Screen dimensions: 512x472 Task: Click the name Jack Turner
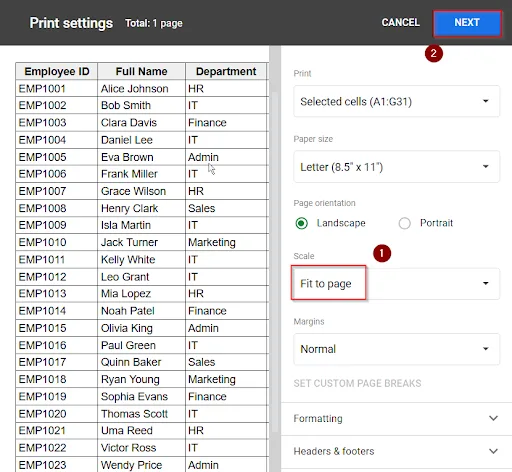(x=129, y=242)
